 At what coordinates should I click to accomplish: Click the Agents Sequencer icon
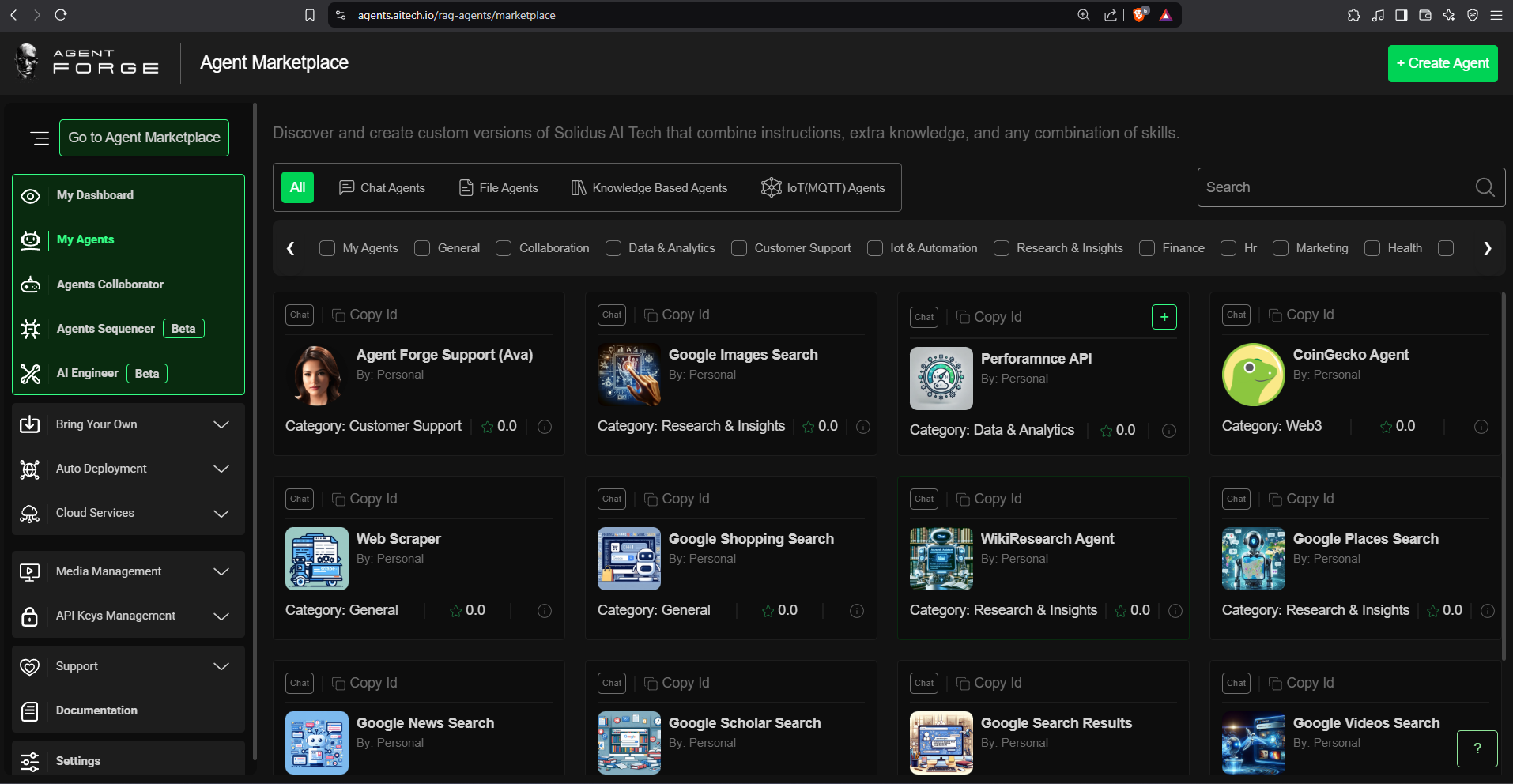click(30, 329)
